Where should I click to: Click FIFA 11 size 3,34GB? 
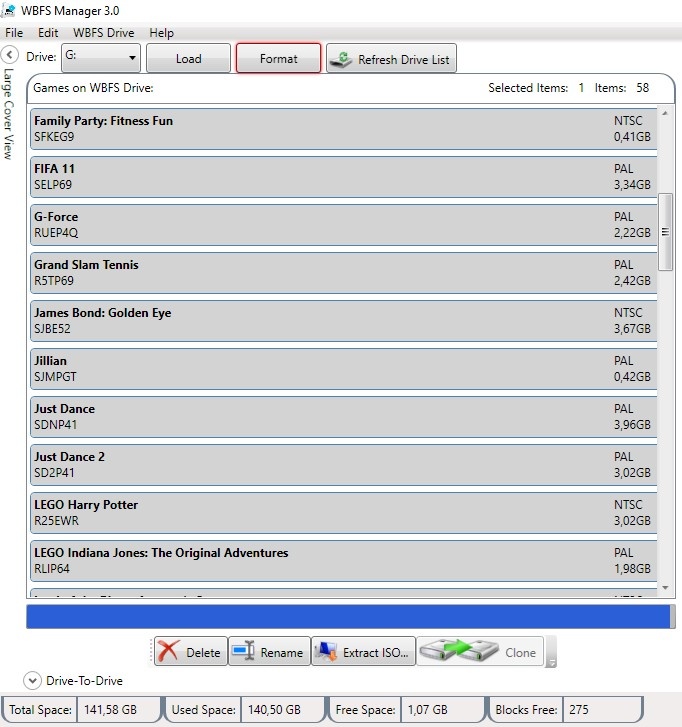[632, 185]
